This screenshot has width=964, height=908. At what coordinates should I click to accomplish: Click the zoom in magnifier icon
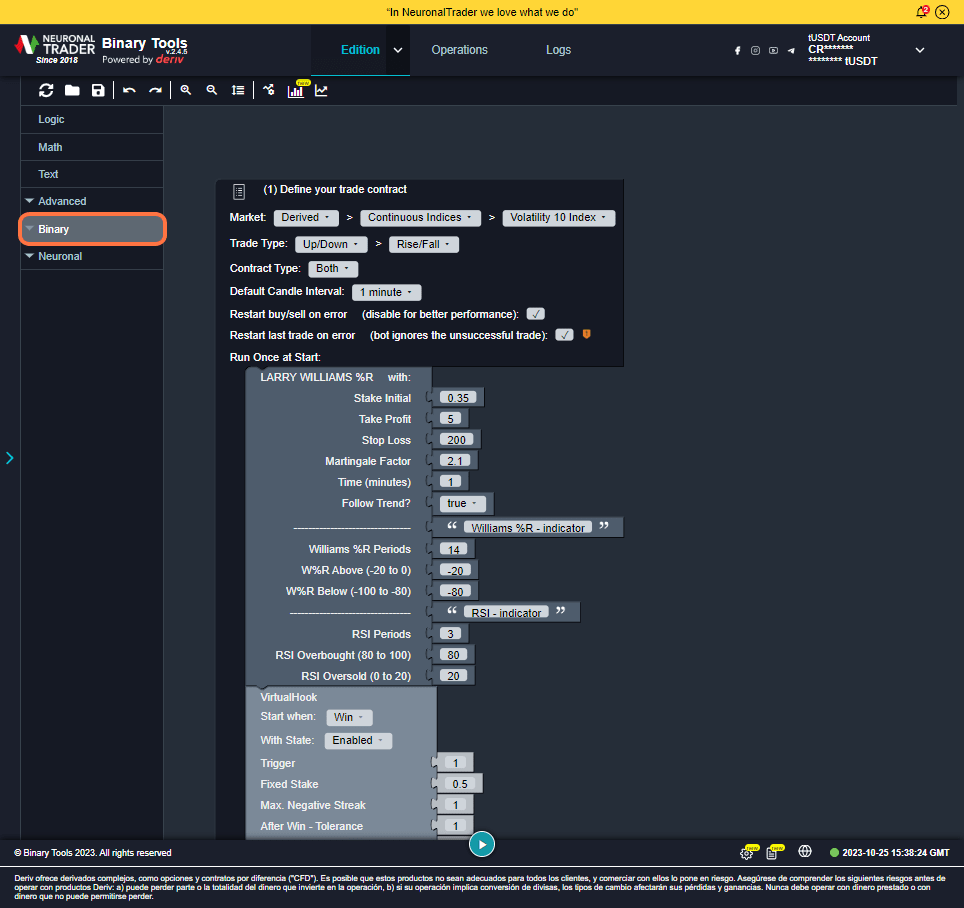(x=186, y=90)
